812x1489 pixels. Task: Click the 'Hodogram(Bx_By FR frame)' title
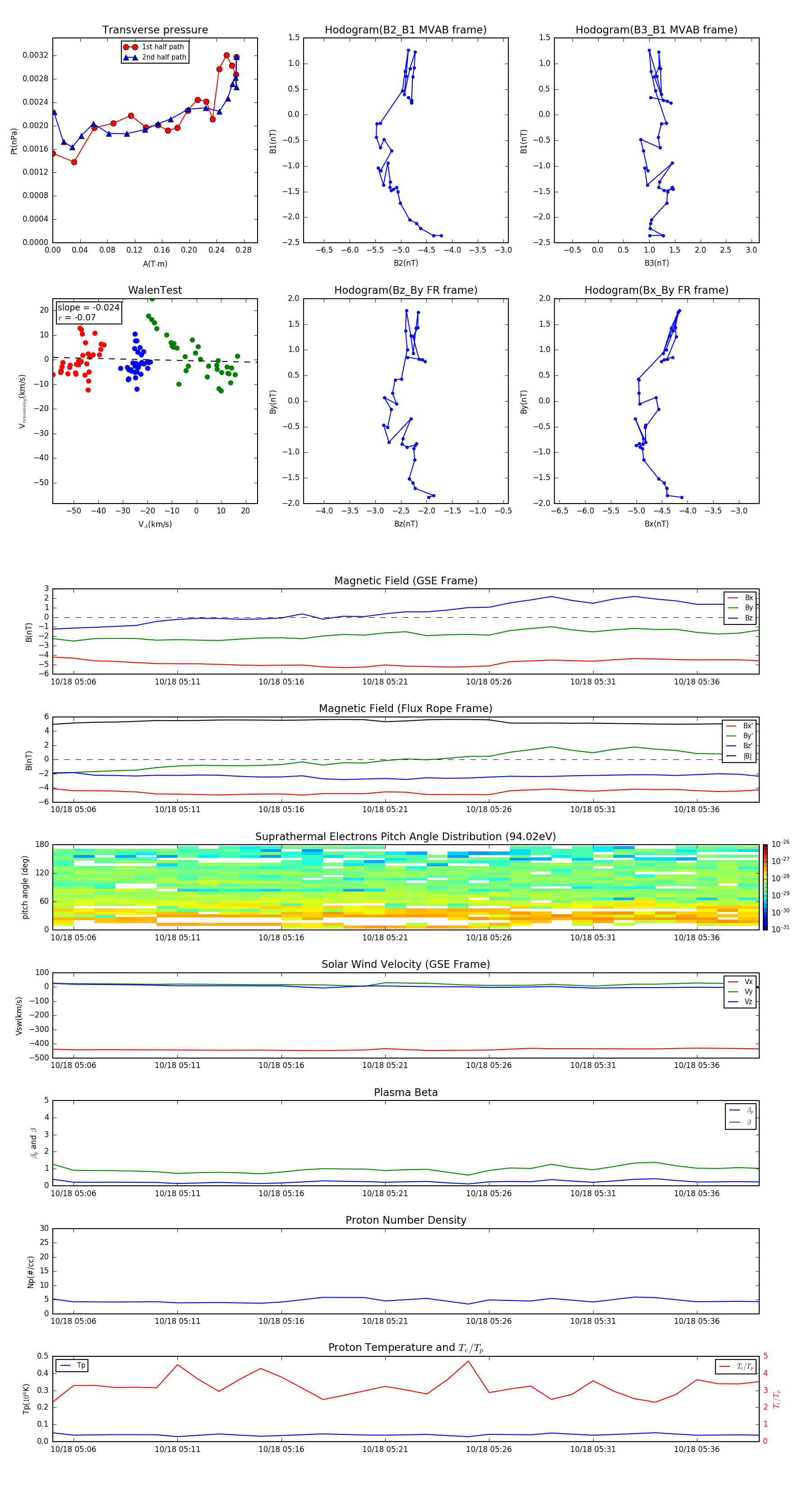[656, 290]
